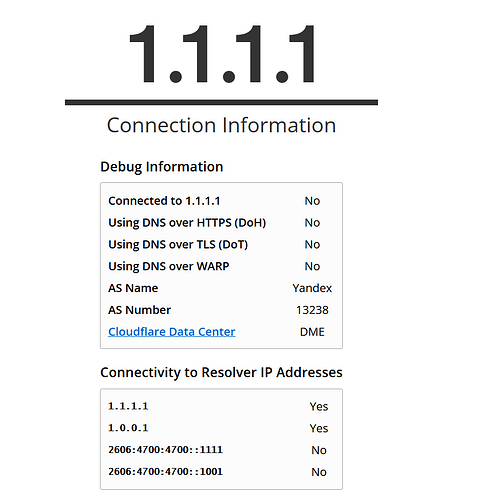Click the Connectivity to Resolver IP Addresses heading
The width and height of the screenshot is (494, 499).
pos(221,372)
